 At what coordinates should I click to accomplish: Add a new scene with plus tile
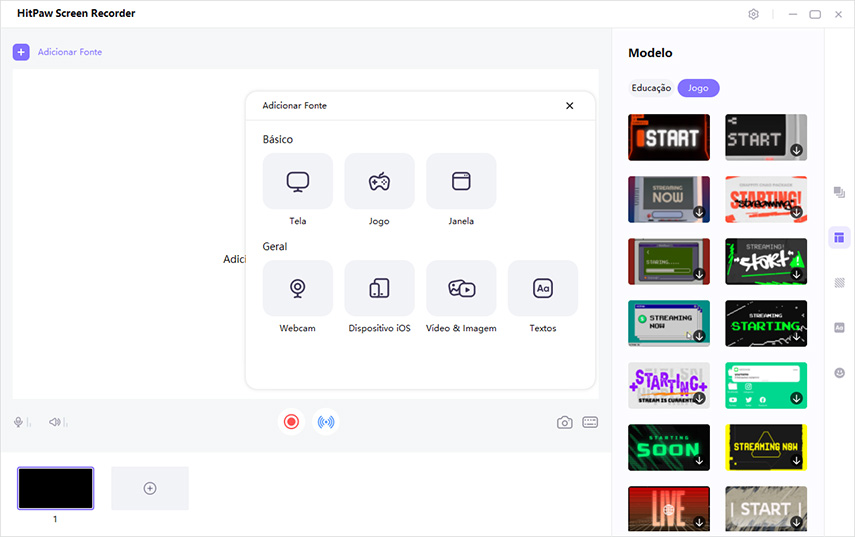[x=150, y=488]
